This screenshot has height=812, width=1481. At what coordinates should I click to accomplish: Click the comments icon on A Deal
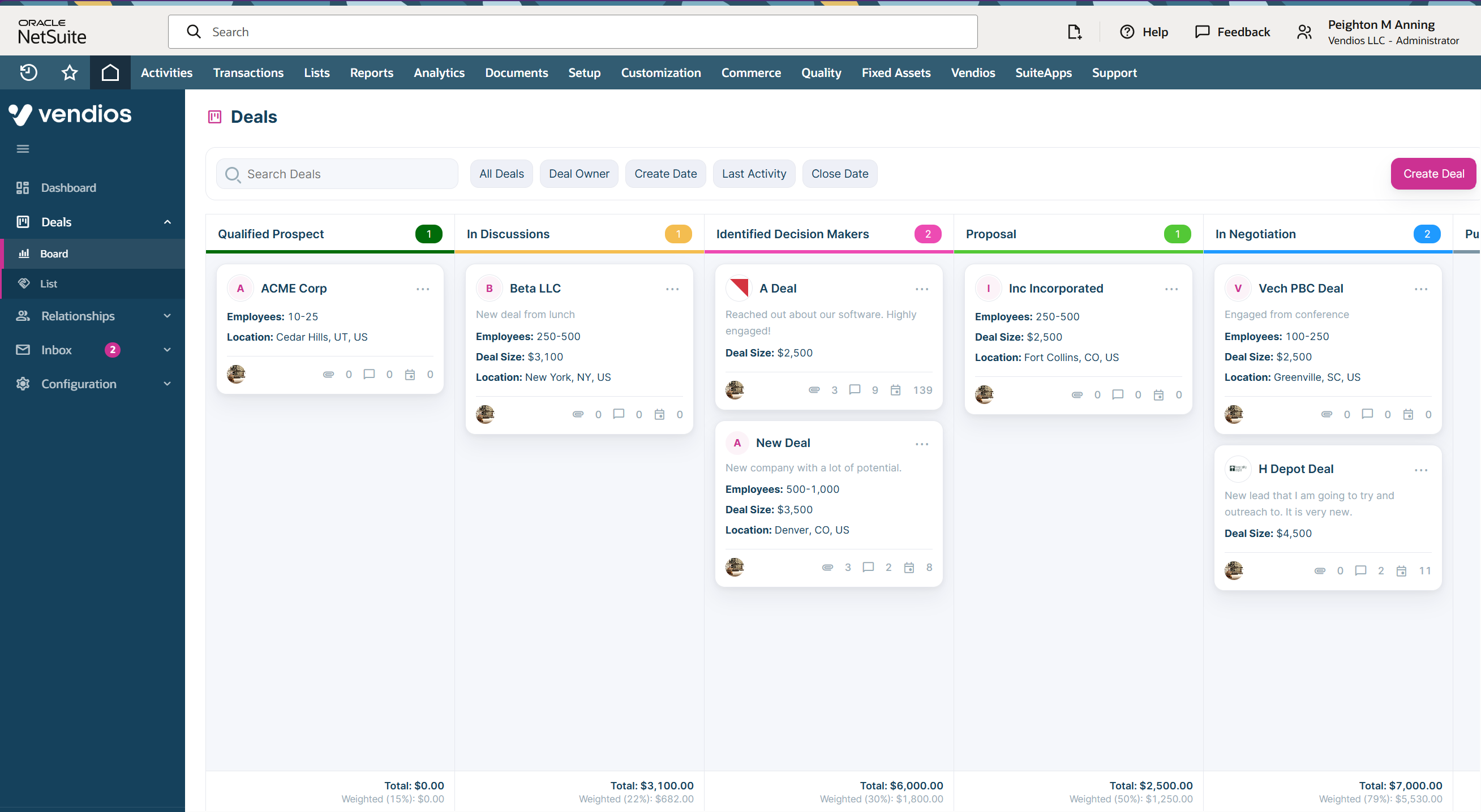pos(855,390)
